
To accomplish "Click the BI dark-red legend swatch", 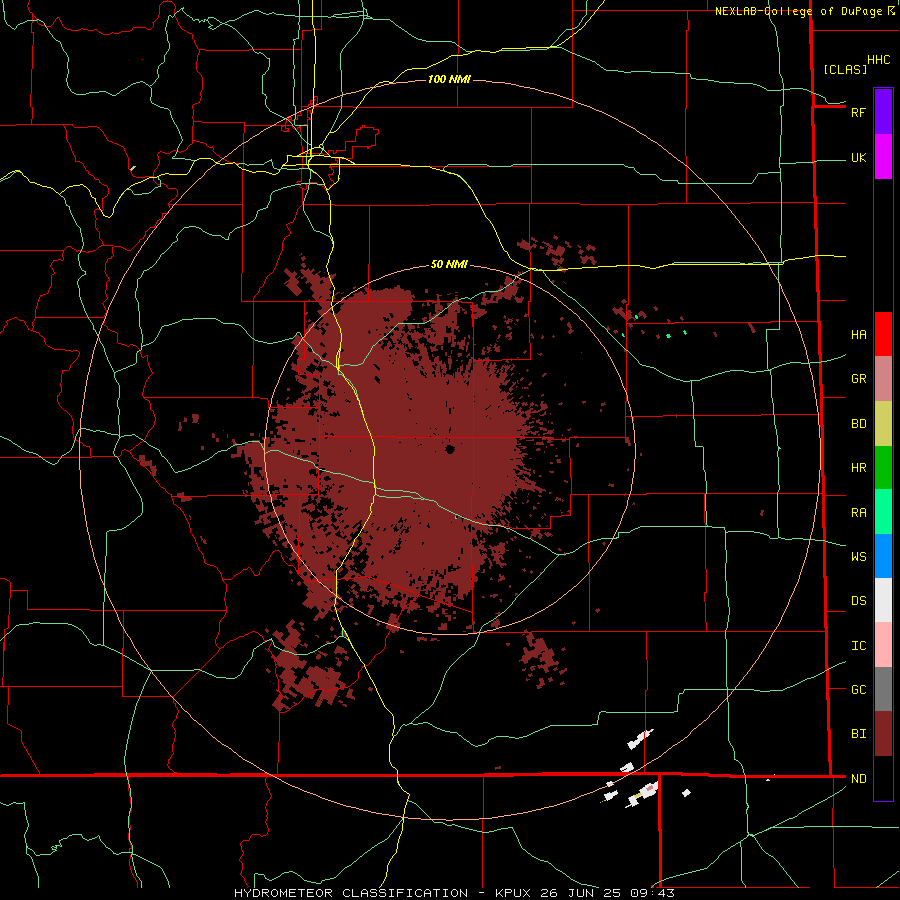I will 883,734.
